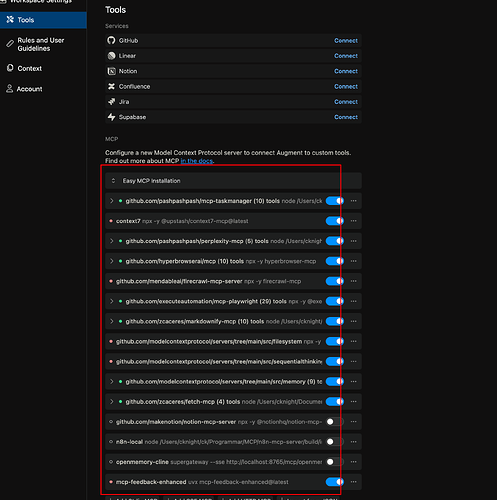This screenshot has width=497, height=500.
Task: Open the Tools settings section
Action: [43, 20]
